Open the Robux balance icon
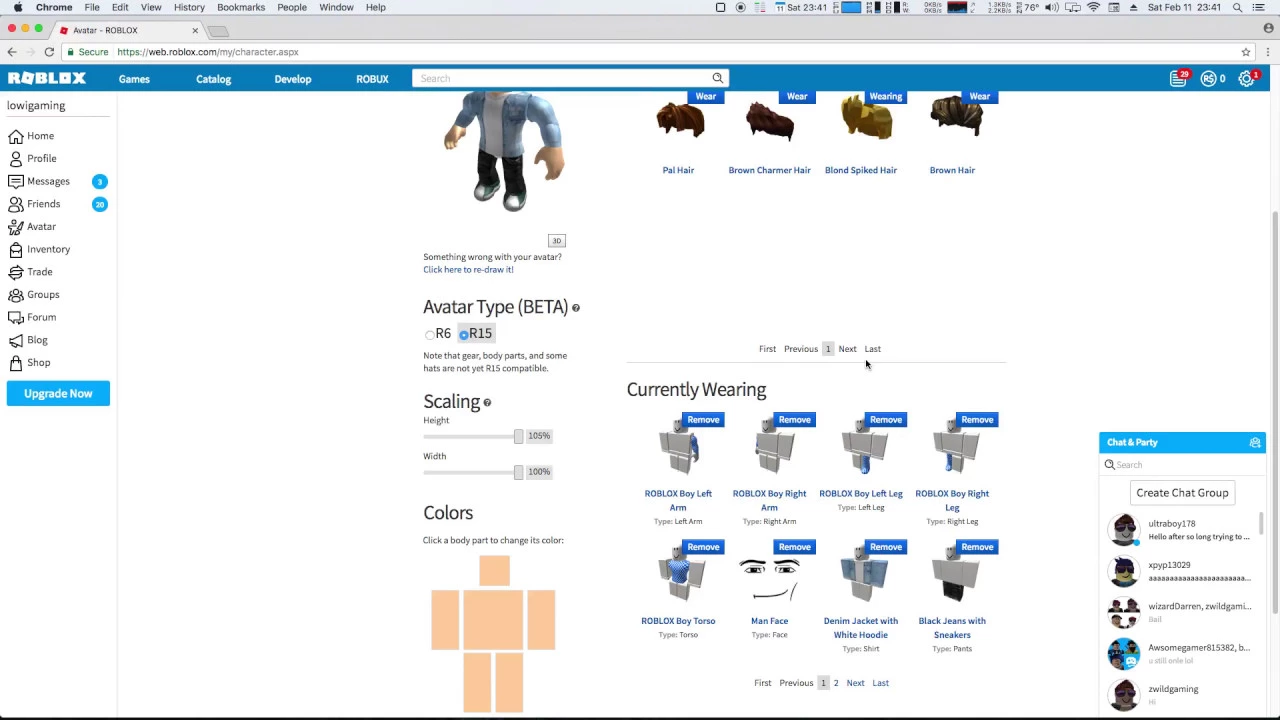 1208,78
